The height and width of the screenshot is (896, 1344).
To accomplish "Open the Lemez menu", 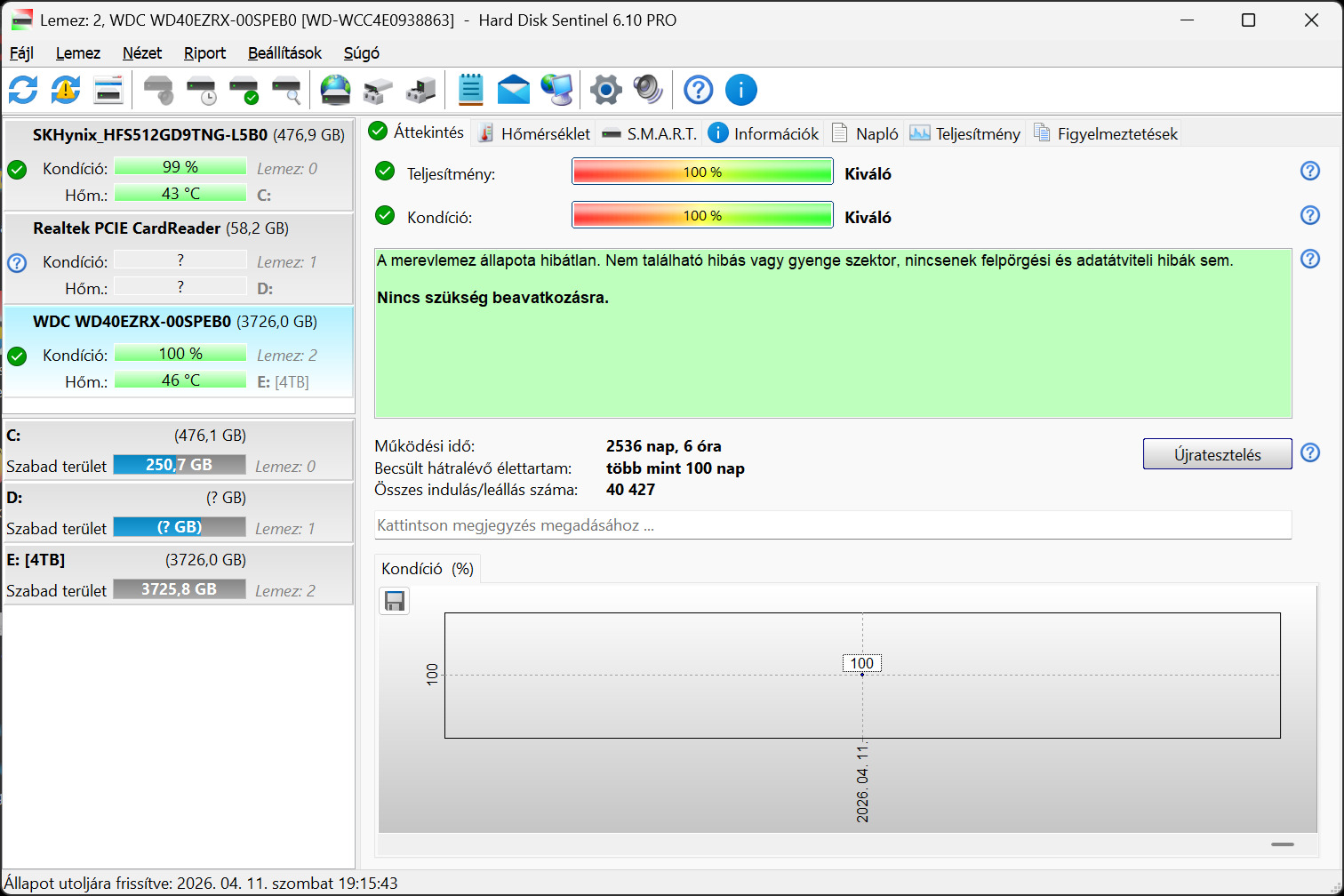I will tap(78, 53).
